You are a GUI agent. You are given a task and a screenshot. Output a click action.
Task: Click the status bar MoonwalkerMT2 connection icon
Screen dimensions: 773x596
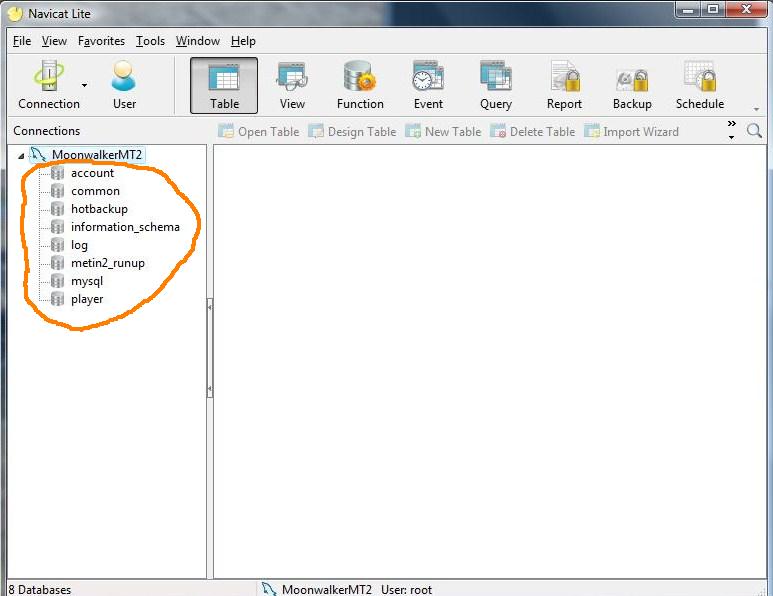pos(269,589)
